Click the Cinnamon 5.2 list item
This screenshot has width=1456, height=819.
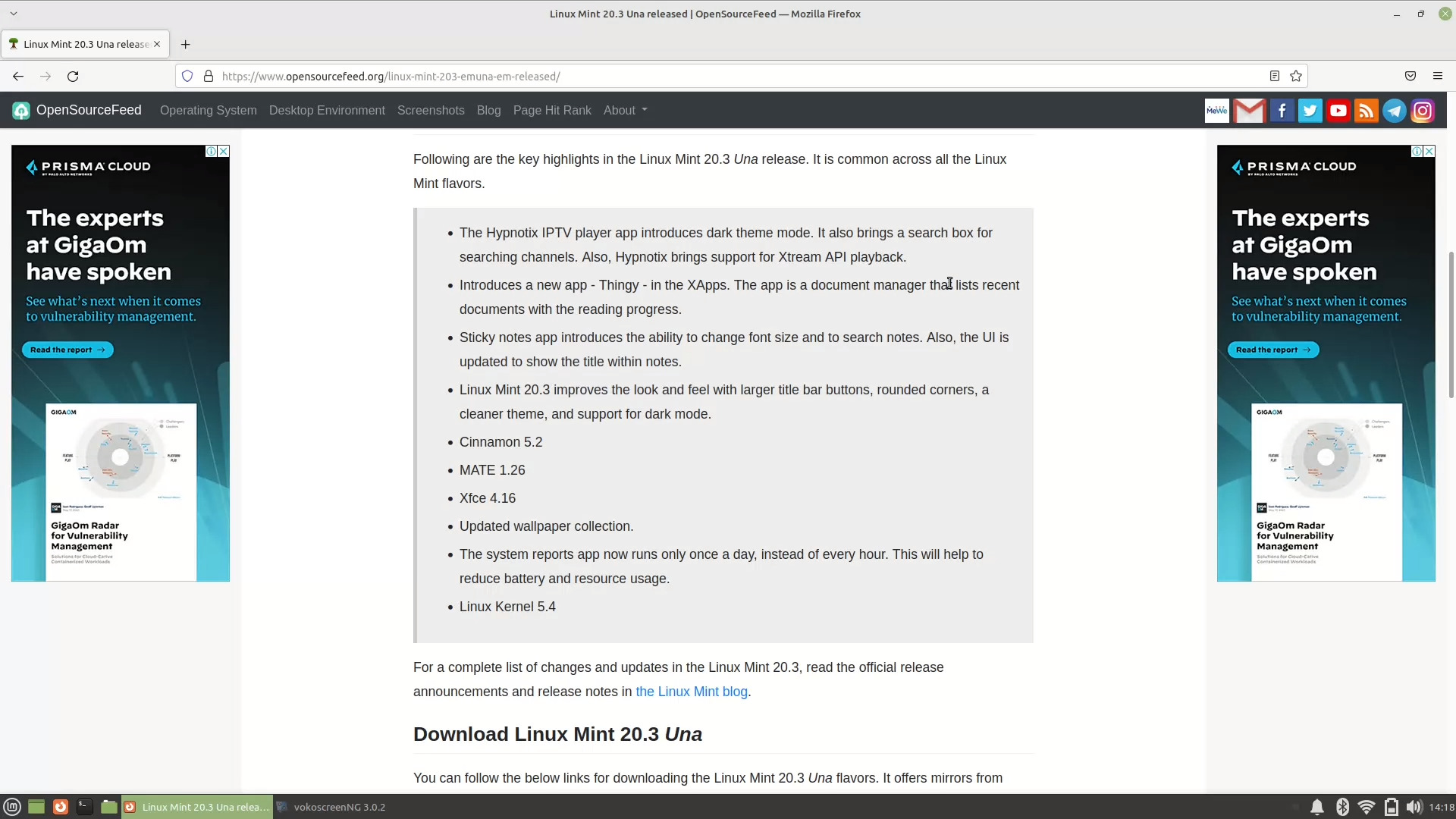pos(500,442)
